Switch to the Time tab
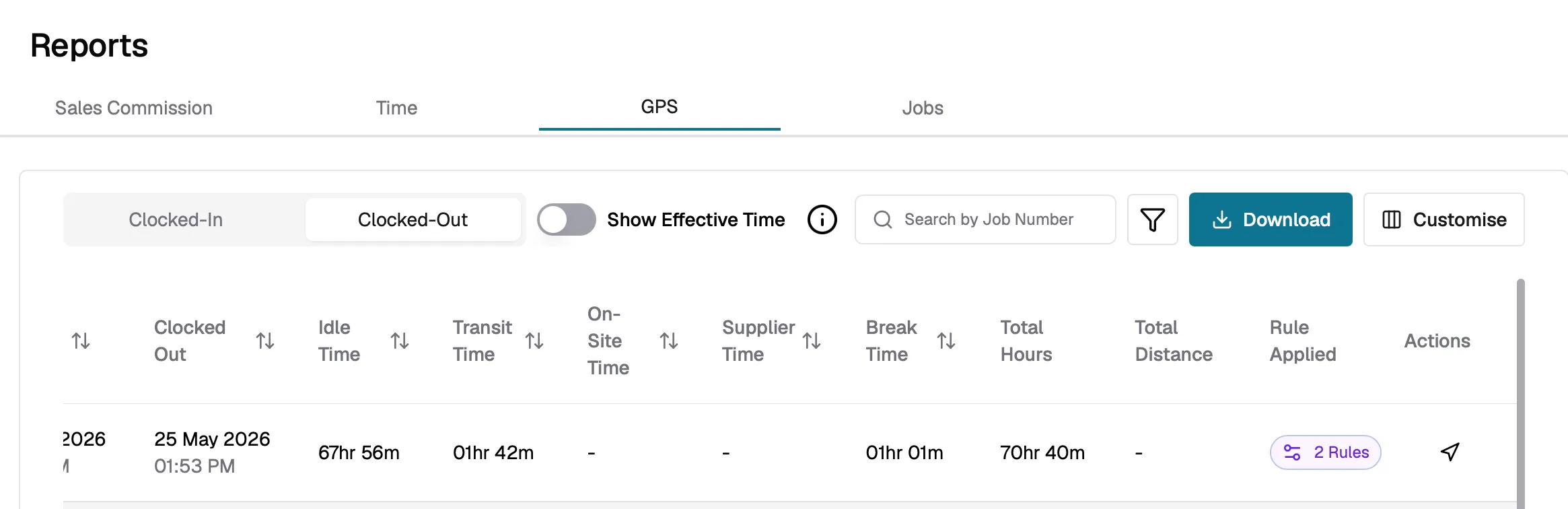The height and width of the screenshot is (509, 1568). pyautogui.click(x=396, y=108)
